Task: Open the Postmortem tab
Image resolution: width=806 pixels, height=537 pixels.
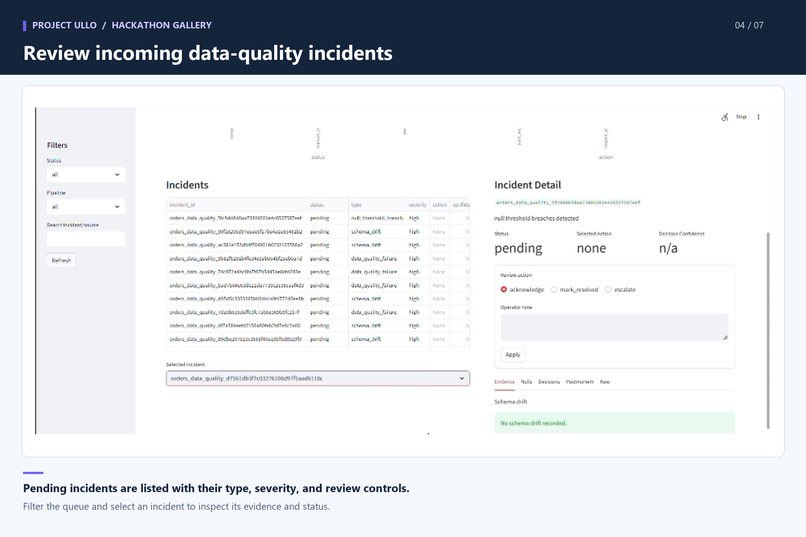Action: (580, 382)
